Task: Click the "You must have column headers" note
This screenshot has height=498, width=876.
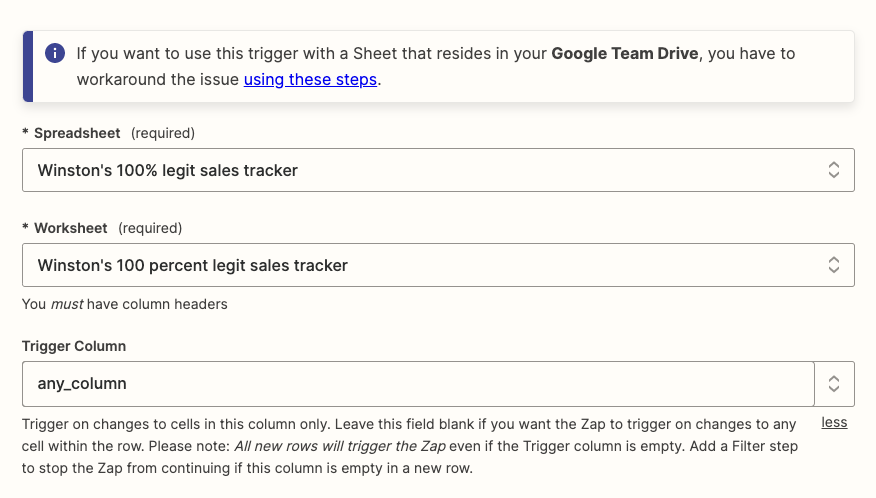Action: tap(125, 304)
